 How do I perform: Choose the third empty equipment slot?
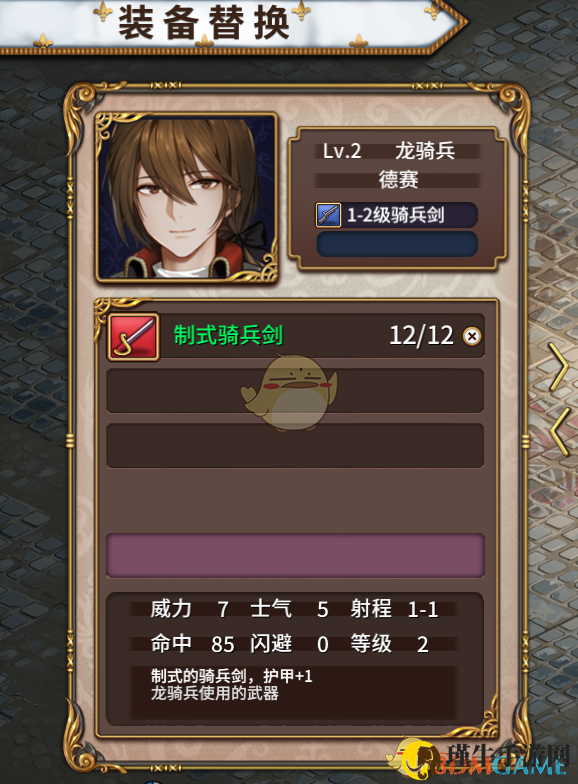tap(295, 446)
